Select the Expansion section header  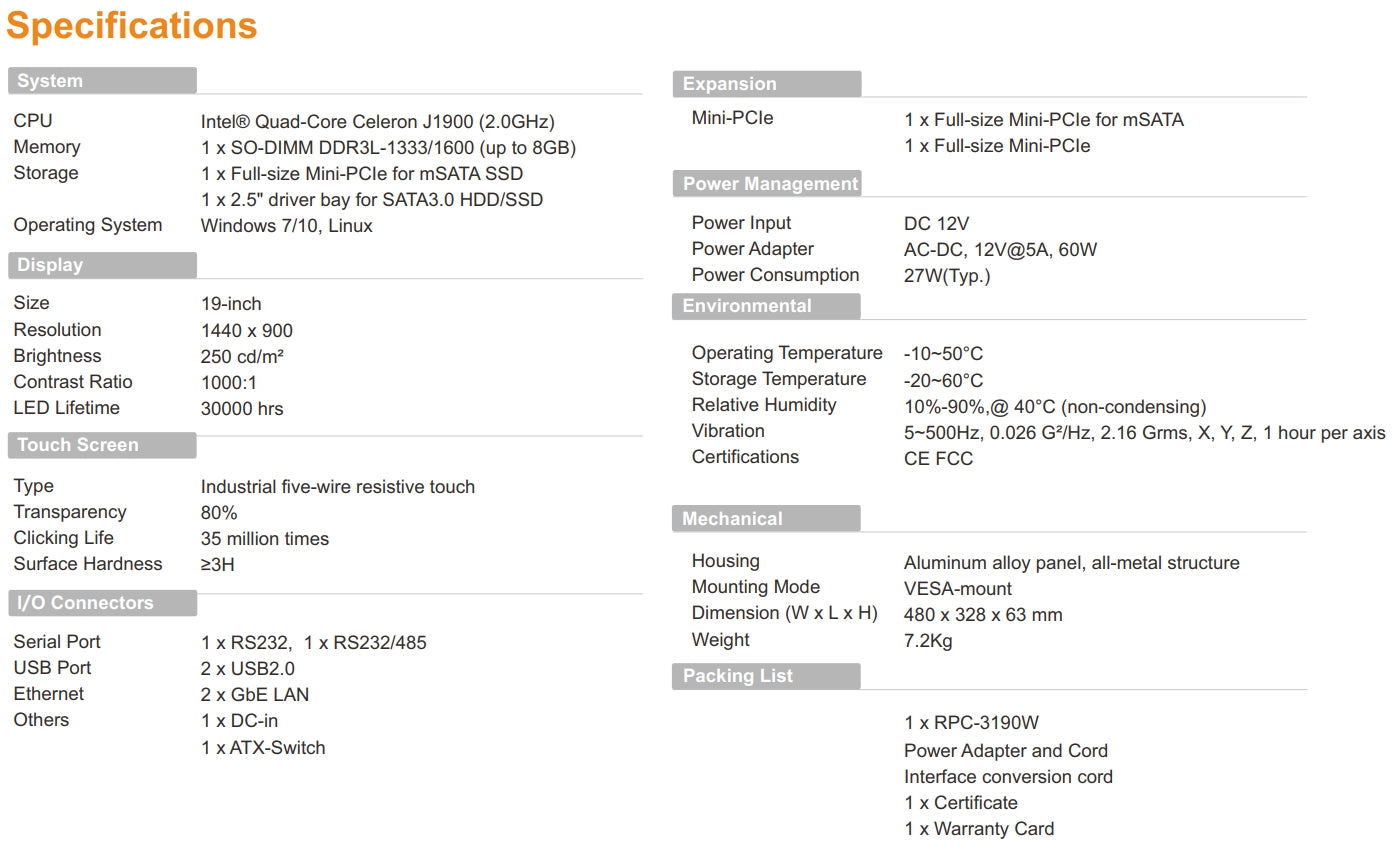[729, 84]
